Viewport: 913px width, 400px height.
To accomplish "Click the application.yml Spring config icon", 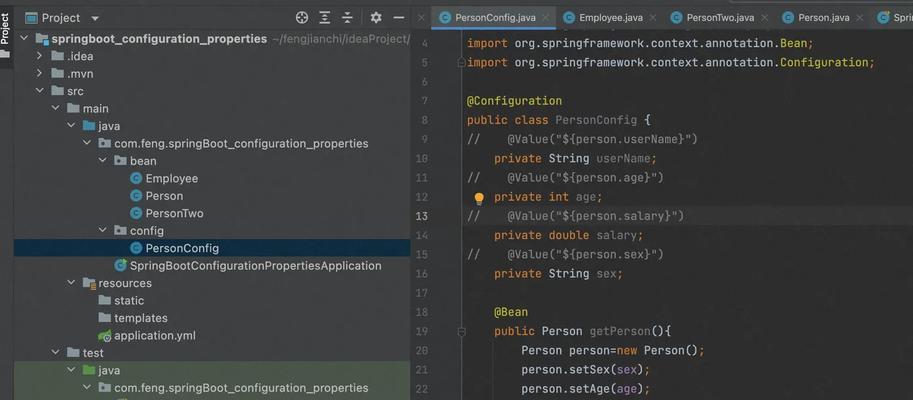I will (105, 336).
